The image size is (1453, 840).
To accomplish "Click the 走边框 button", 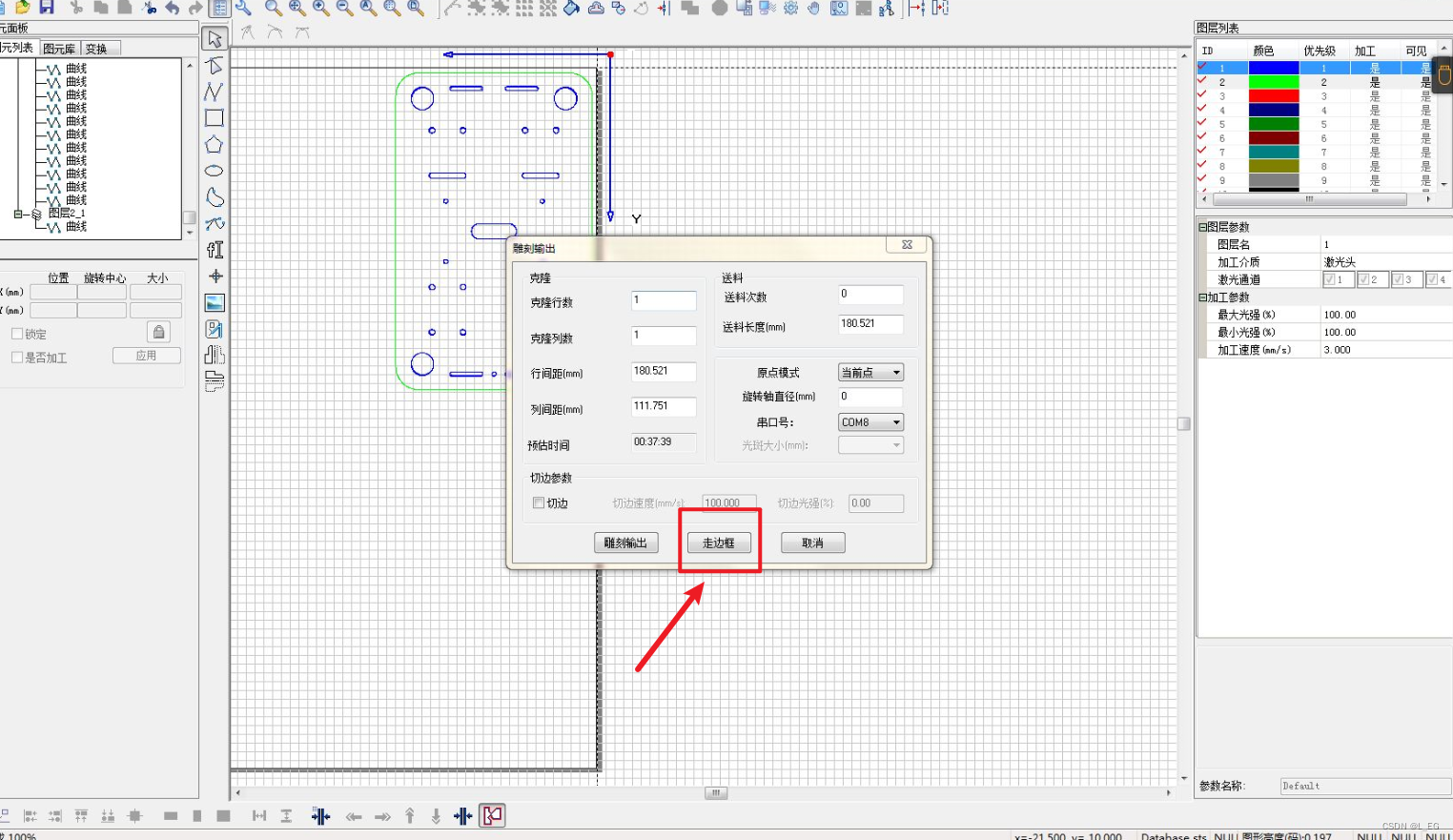I will [719, 543].
